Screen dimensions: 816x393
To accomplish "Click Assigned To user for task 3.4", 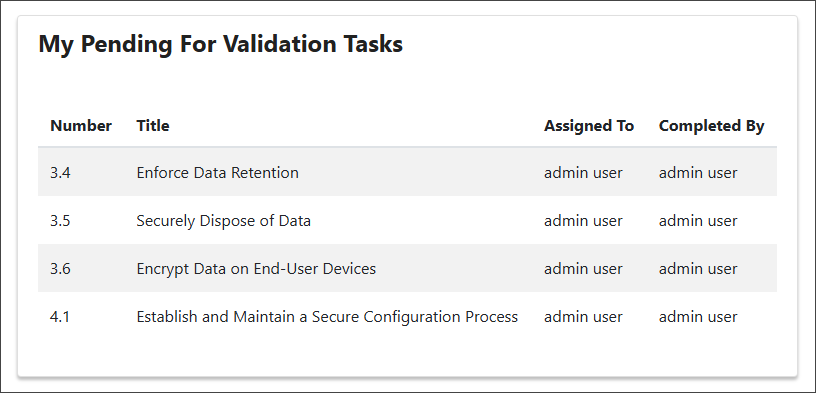I will pos(583,173).
